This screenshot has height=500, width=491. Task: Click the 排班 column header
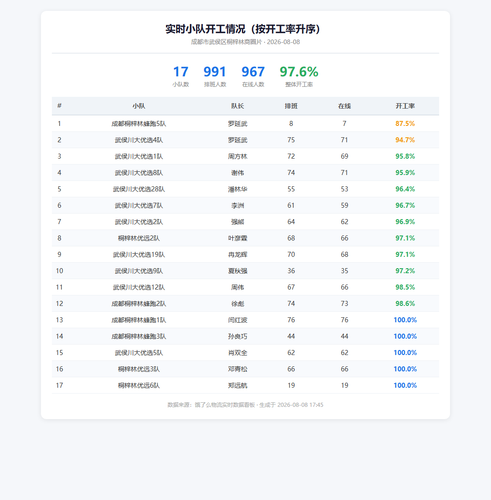(x=291, y=106)
